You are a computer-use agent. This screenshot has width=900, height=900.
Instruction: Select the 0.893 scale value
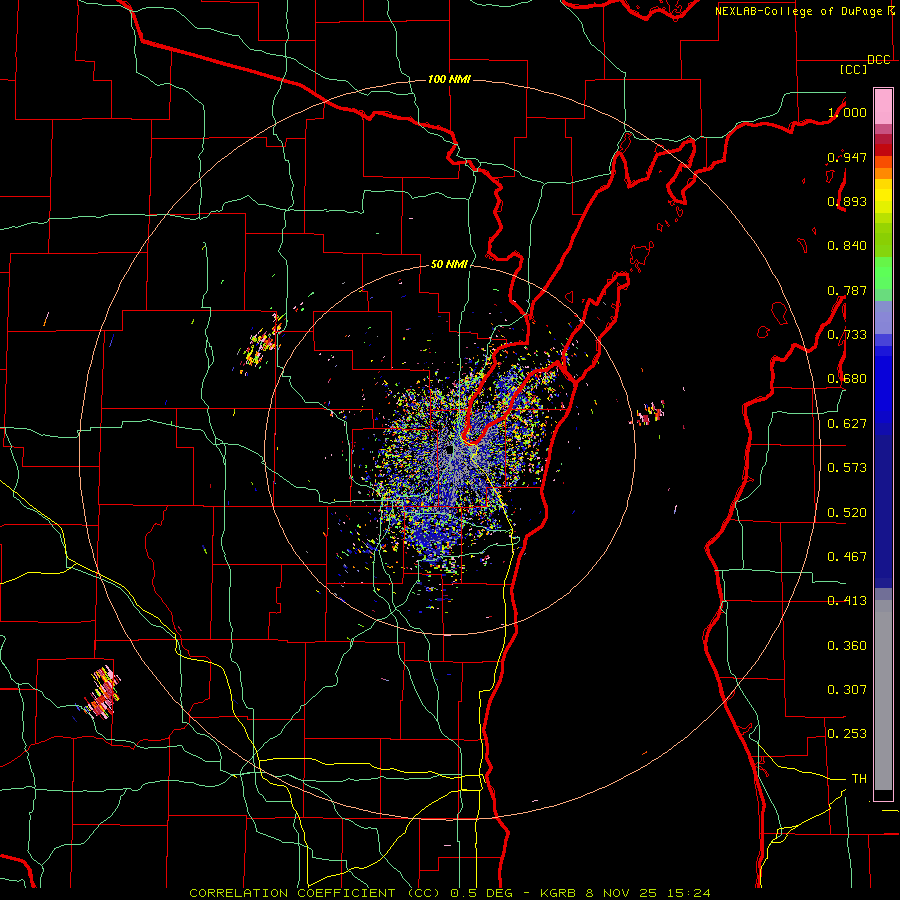(847, 201)
